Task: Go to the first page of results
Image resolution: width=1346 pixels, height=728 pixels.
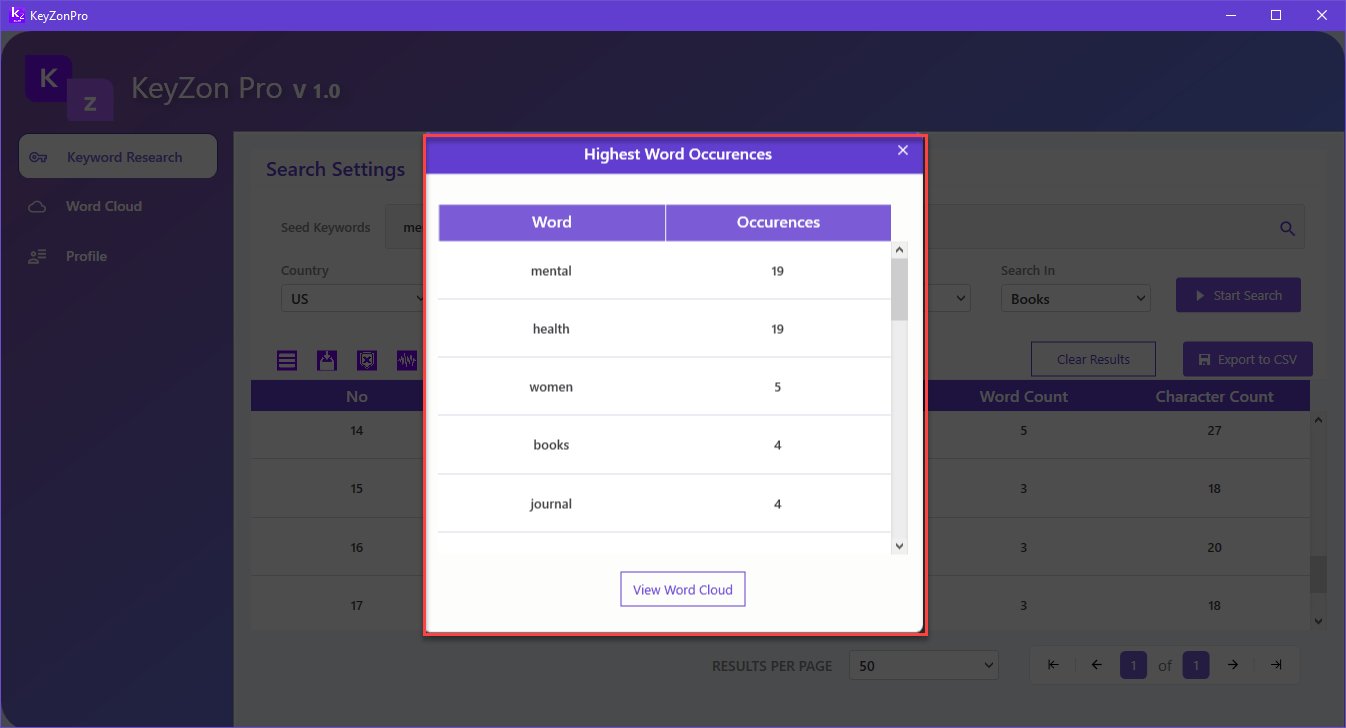Action: 1053,665
